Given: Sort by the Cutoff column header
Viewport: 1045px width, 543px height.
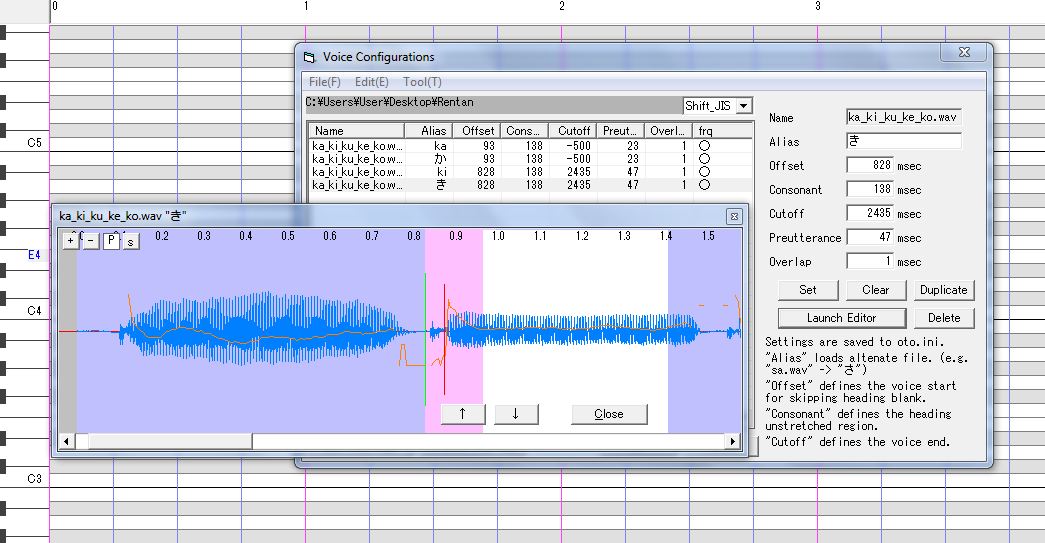Looking at the screenshot, I should coord(573,131).
